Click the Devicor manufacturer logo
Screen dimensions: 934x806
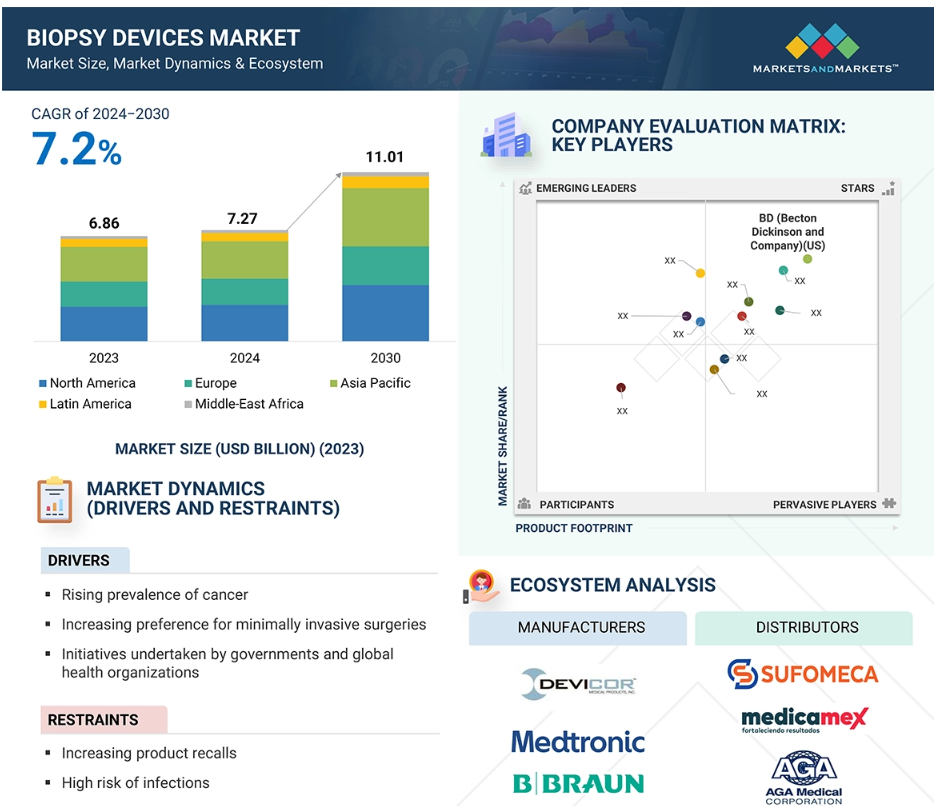[x=578, y=684]
